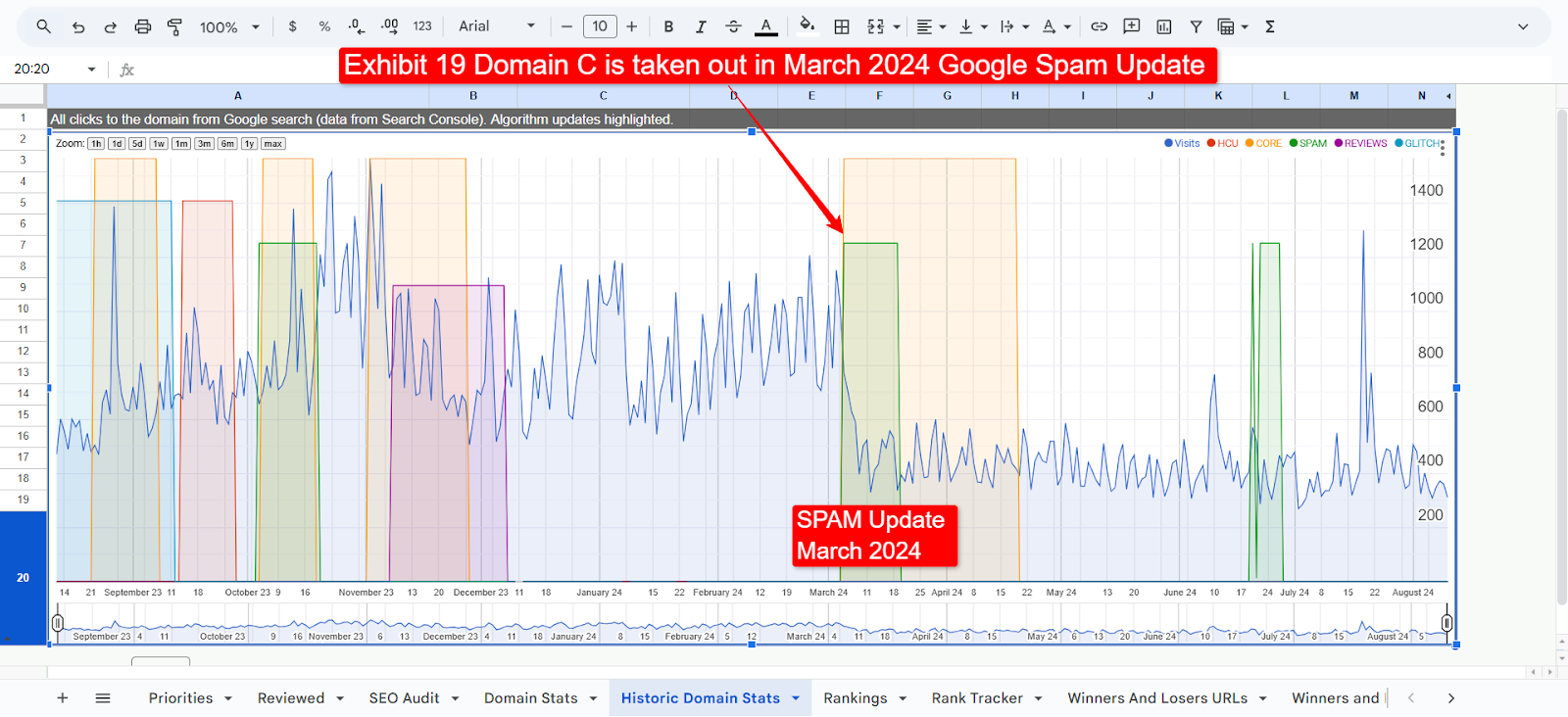Increase font size with plus button
The image size is (1568, 717).
pyautogui.click(x=631, y=26)
